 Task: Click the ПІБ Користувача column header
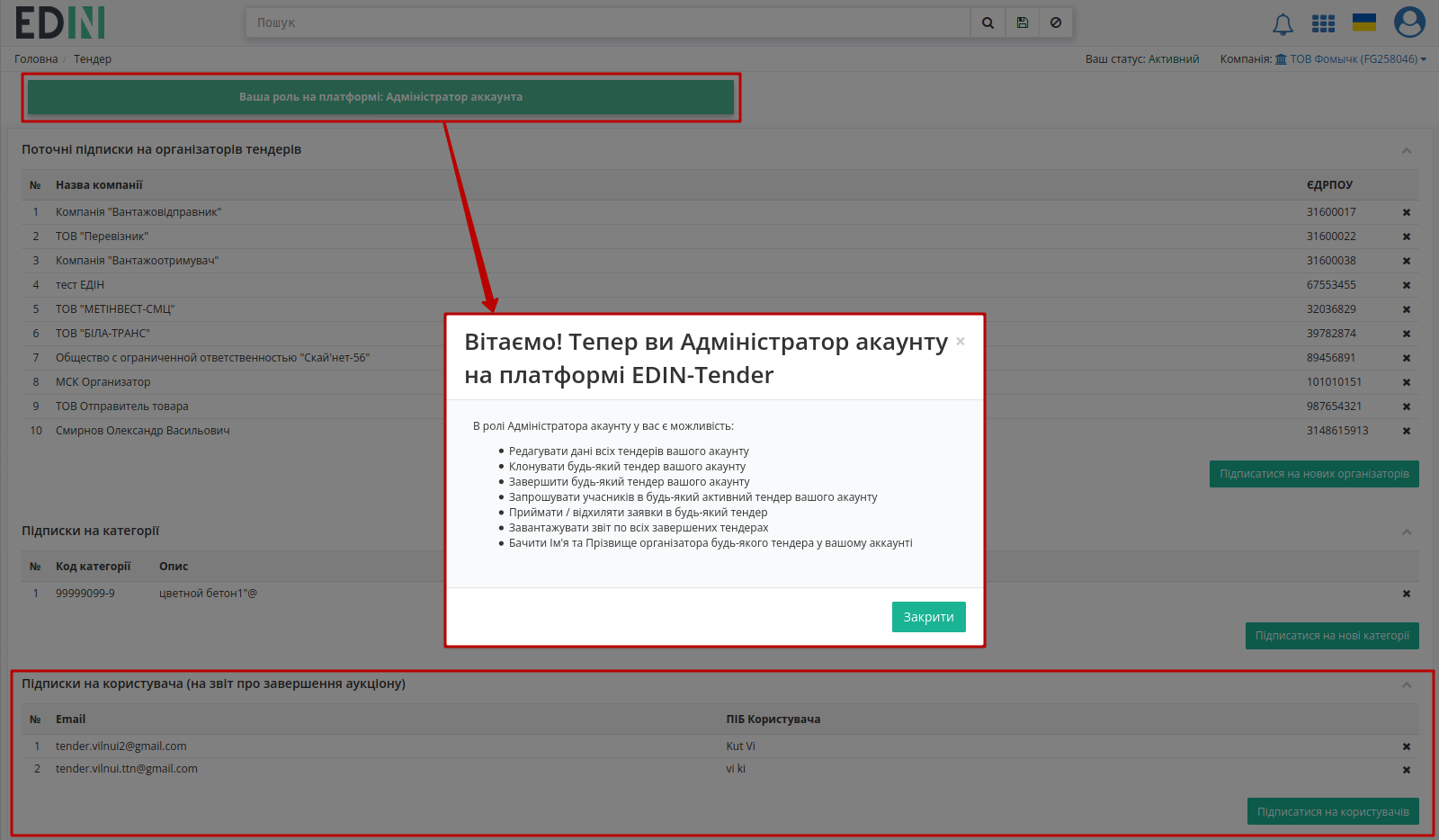pyautogui.click(x=773, y=719)
